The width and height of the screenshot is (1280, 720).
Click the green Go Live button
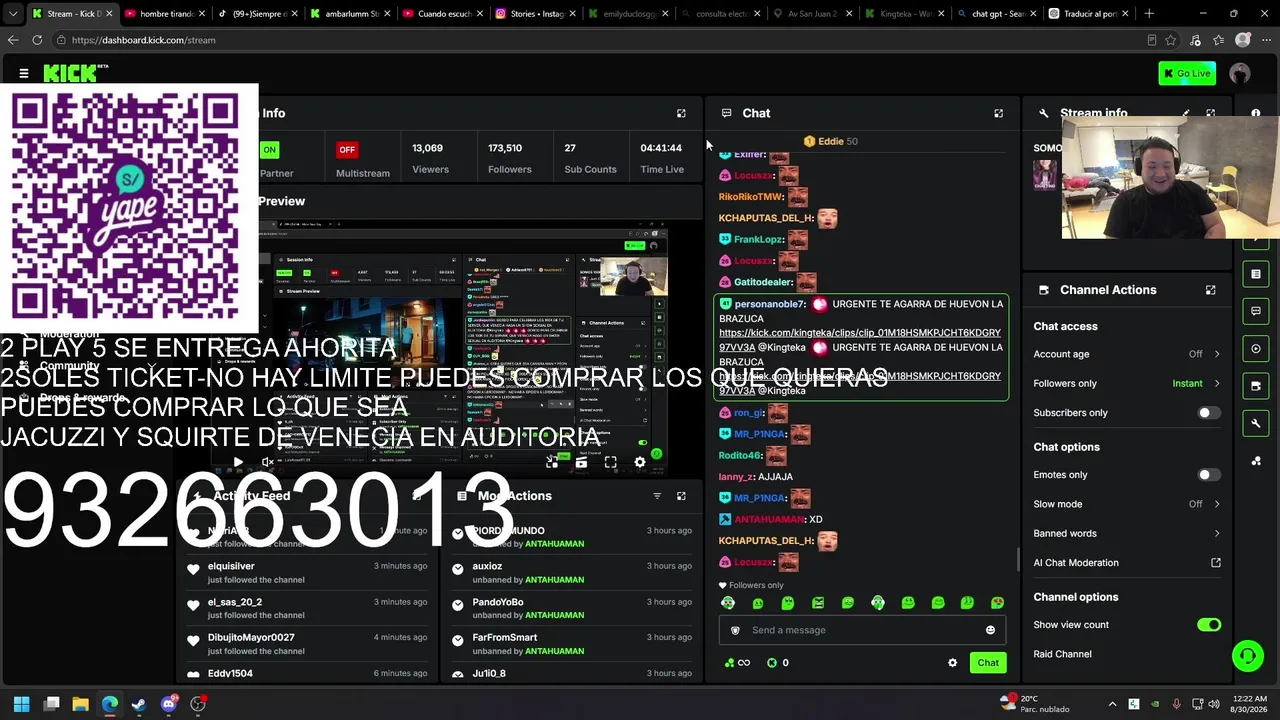tap(1187, 73)
